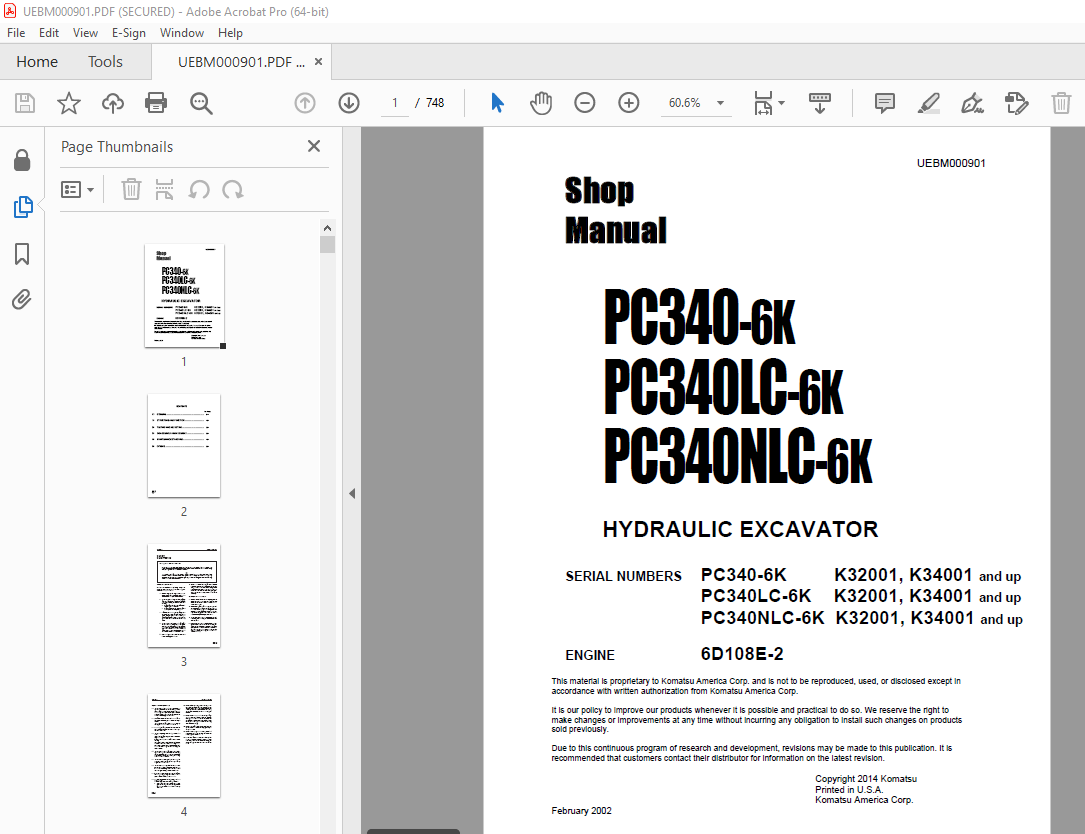Switch to the Tools tab
The image size is (1085, 834).
(105, 62)
